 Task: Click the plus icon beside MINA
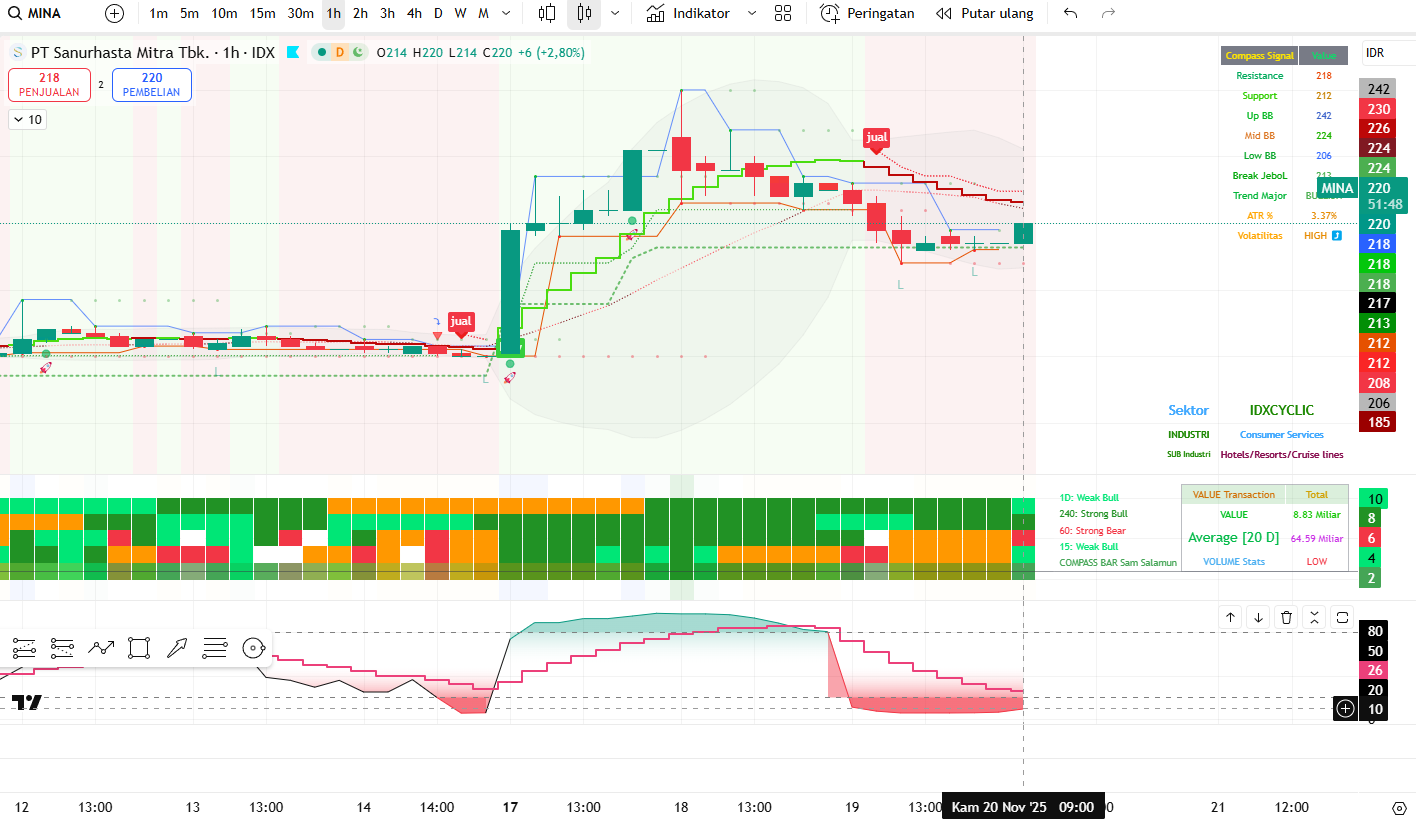click(115, 13)
